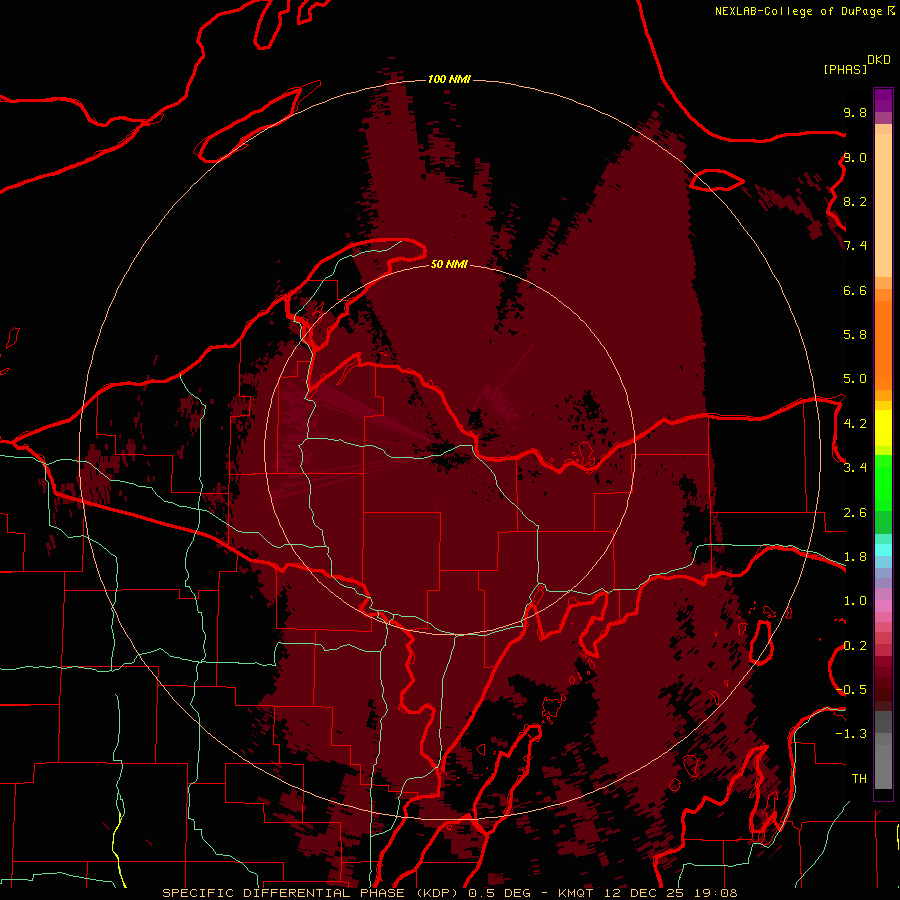Click the 1.8 scale value
Viewport: 900px width, 900px height.
point(855,557)
